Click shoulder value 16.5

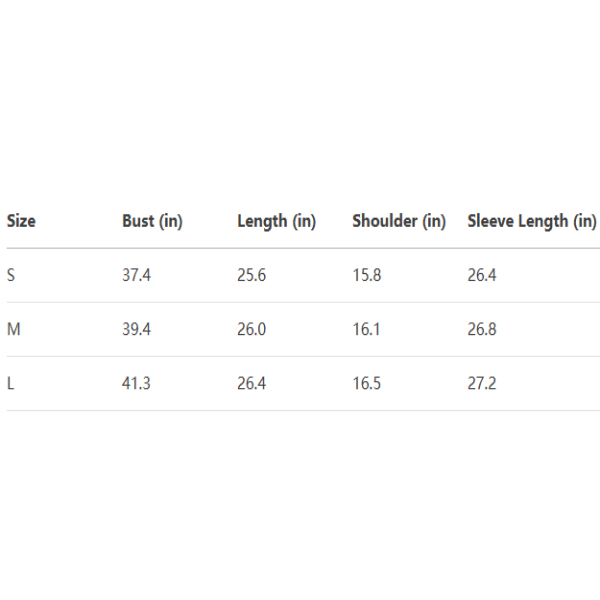click(x=366, y=383)
